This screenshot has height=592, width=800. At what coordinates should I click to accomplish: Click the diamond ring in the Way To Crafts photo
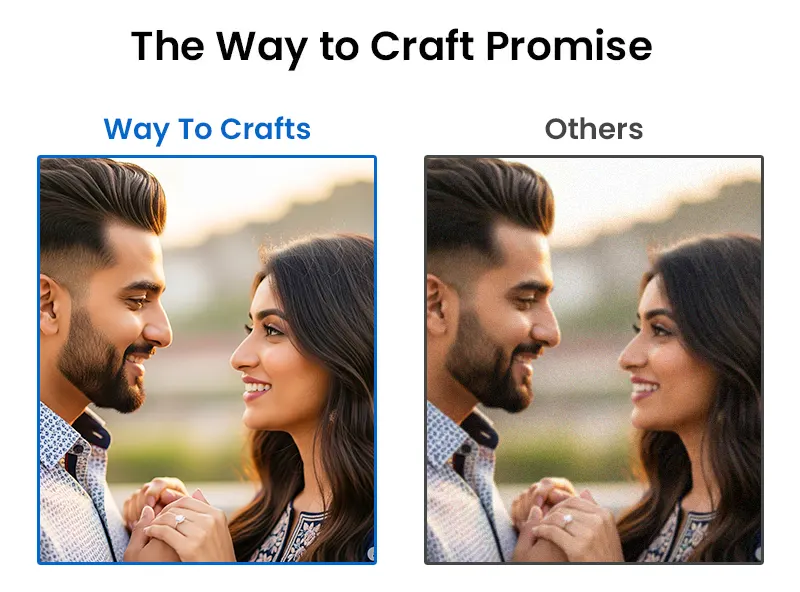(180, 520)
